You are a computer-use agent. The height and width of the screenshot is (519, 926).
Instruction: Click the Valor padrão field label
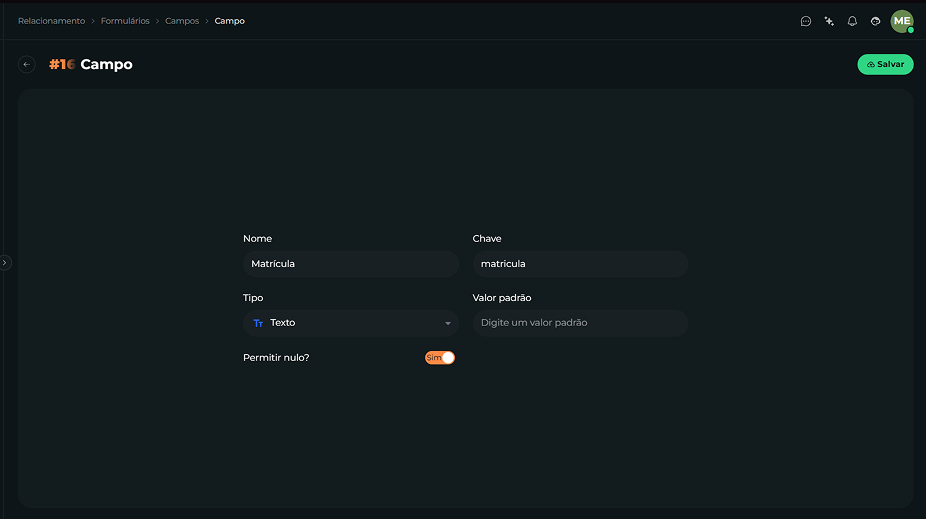tap(502, 298)
